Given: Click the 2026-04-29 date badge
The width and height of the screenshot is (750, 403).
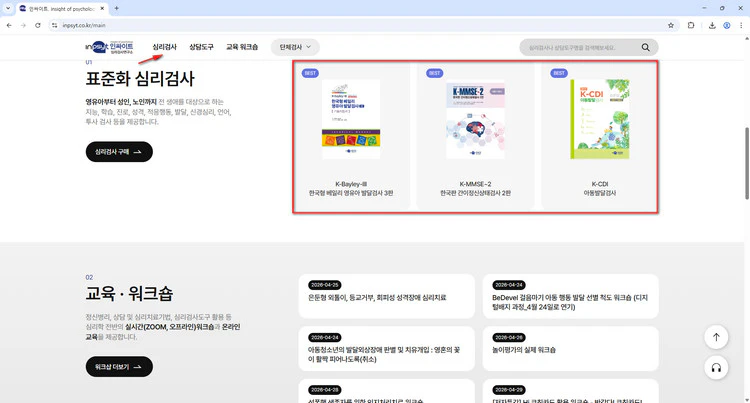Looking at the screenshot, I should point(508,390).
